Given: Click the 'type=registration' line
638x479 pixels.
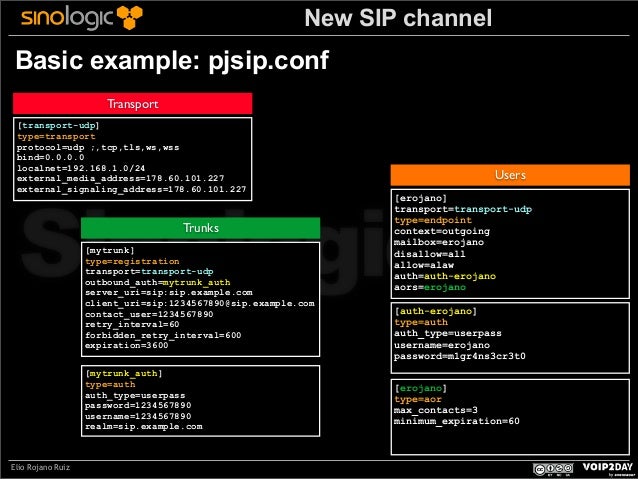Looking at the screenshot, I should (132, 261).
